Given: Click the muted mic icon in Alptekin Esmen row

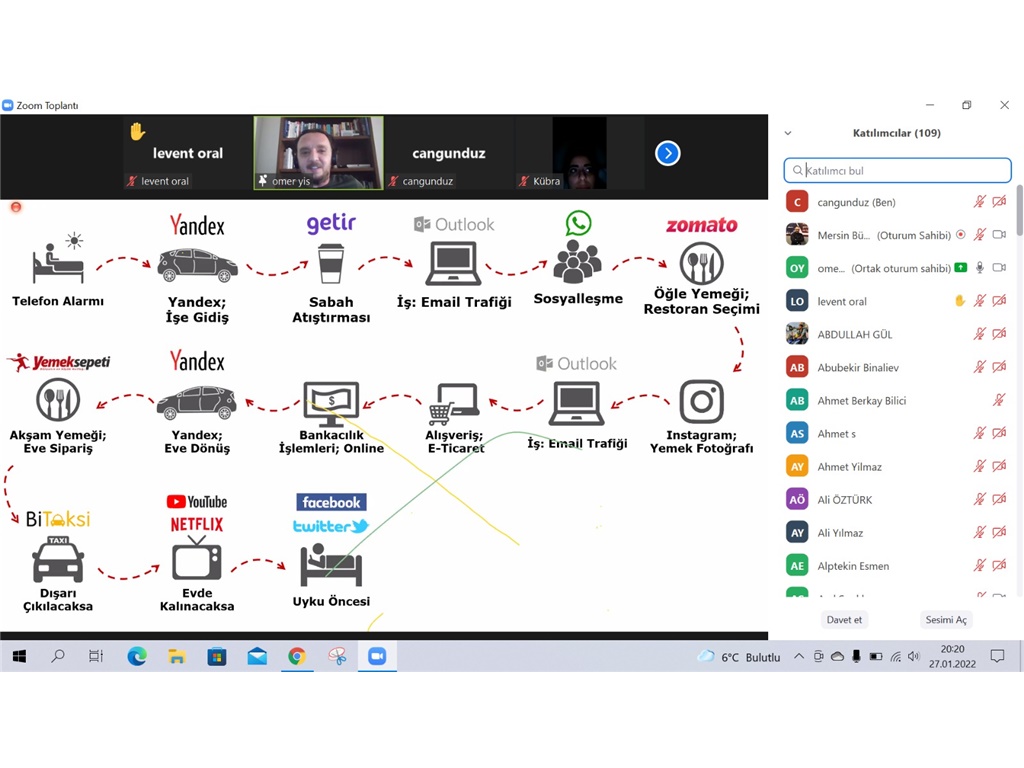Looking at the screenshot, I should tap(980, 565).
